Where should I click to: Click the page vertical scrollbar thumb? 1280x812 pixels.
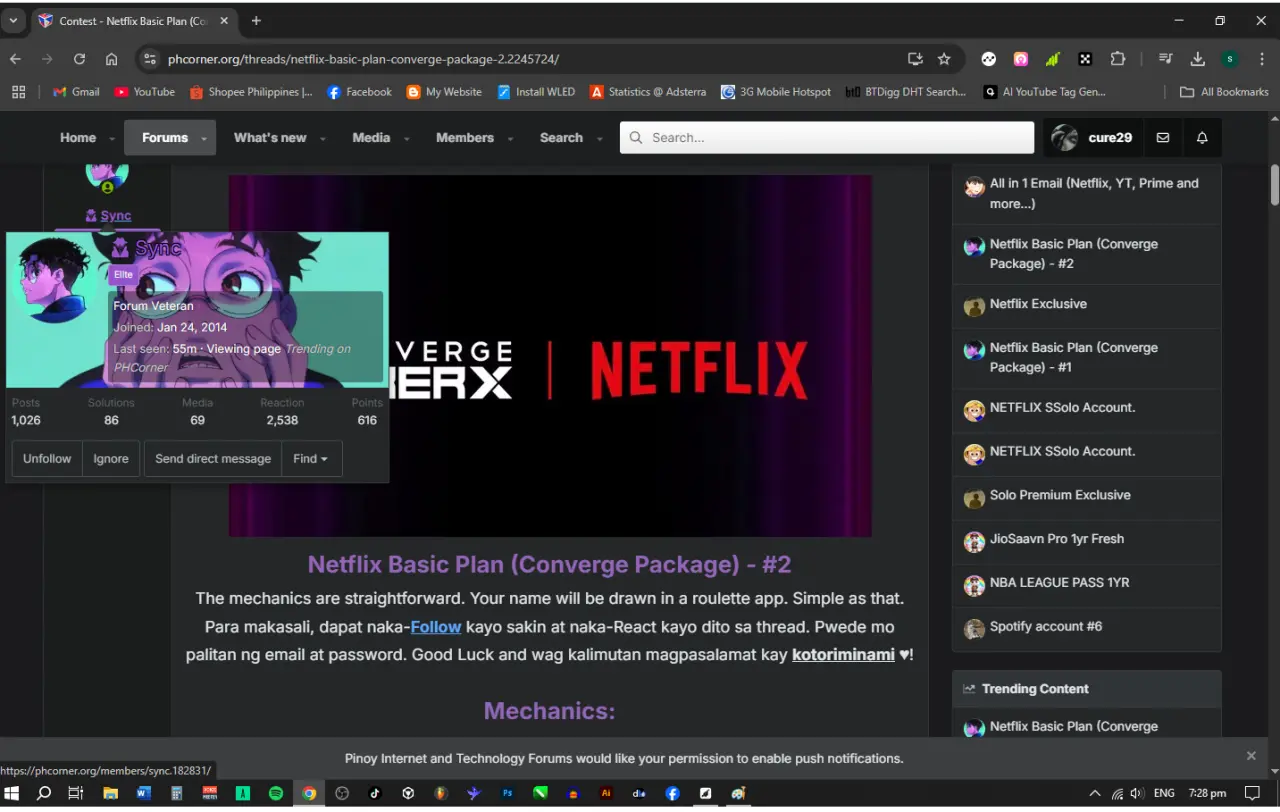(x=1275, y=184)
